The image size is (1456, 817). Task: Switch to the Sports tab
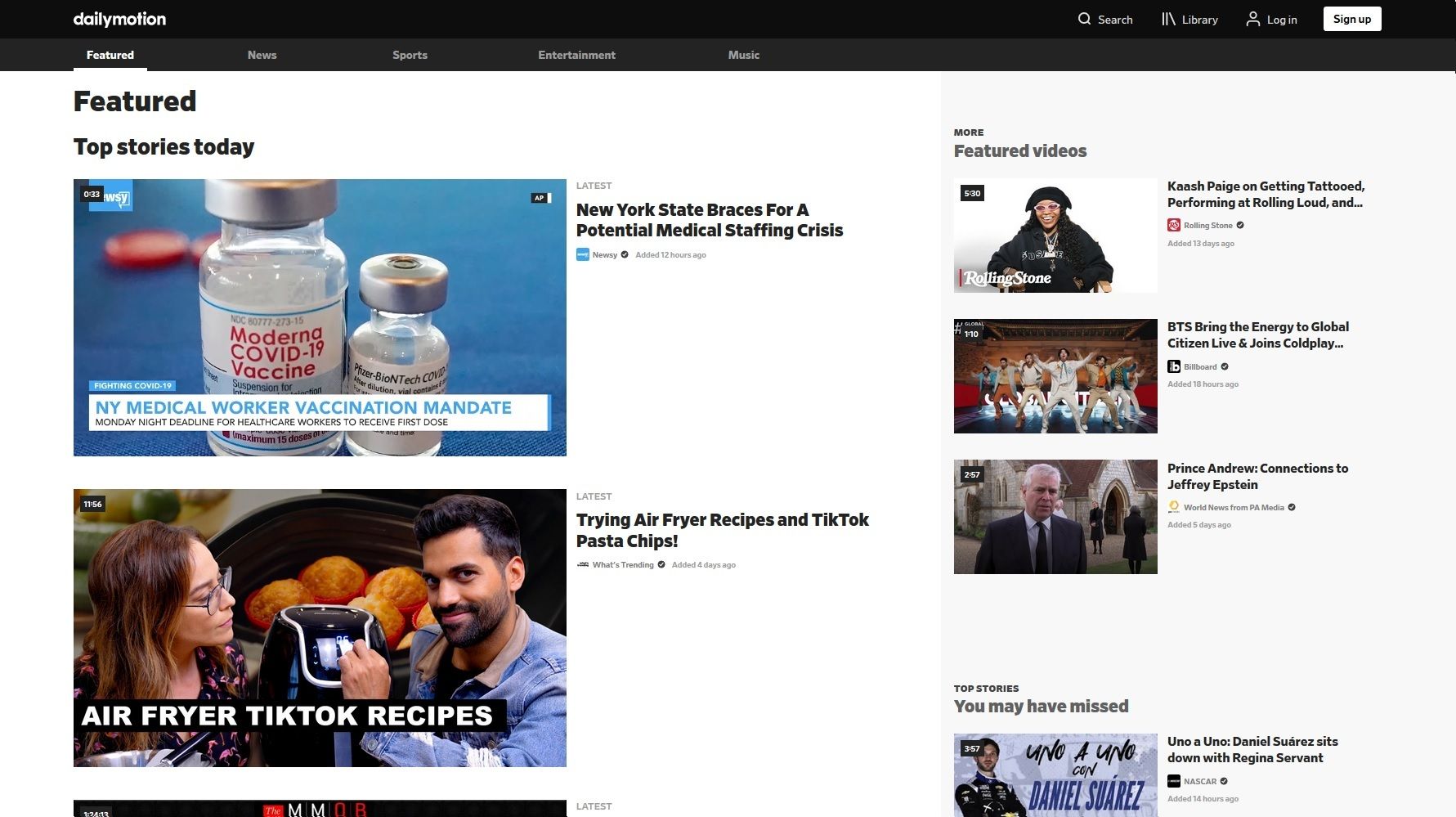click(x=410, y=55)
